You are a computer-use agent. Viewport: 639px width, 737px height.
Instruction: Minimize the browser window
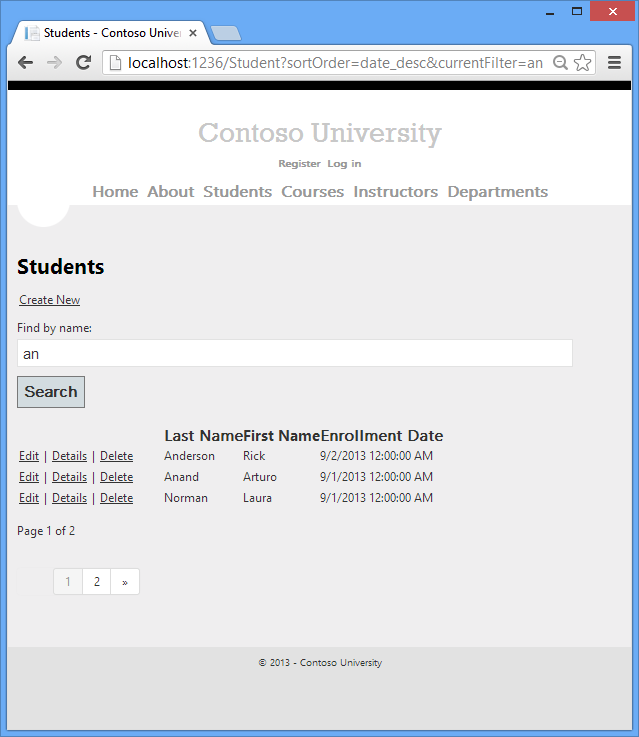550,12
